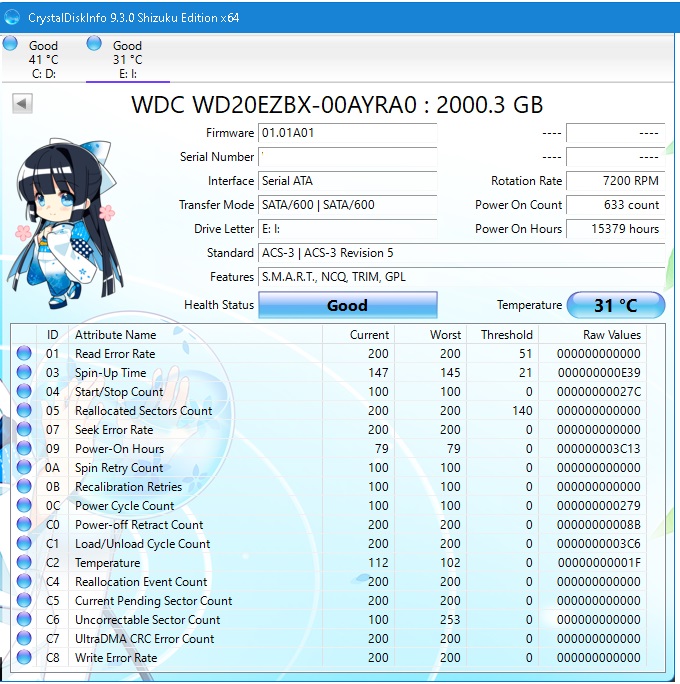
Task: Click the status orb for Power Cycle Count
Action: [x=24, y=505]
